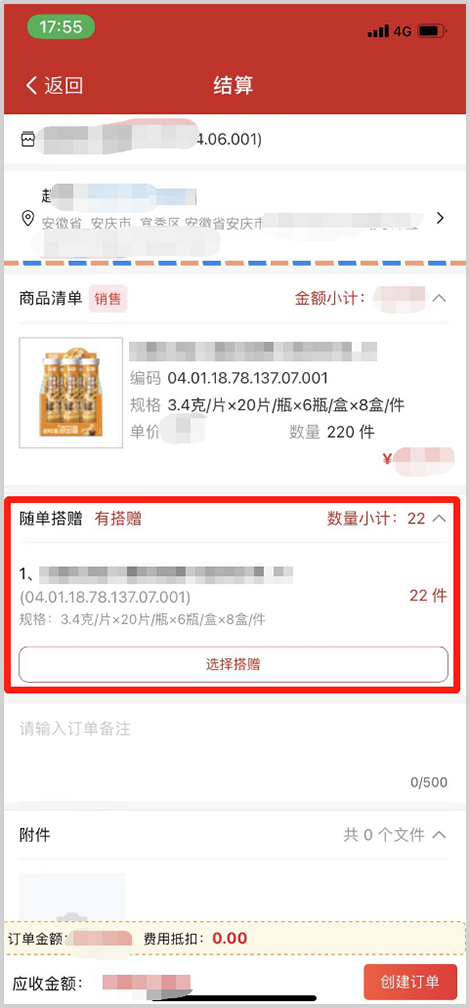Click the 返回 text link
Viewport: 470px width, 1008px height.
[x=64, y=86]
